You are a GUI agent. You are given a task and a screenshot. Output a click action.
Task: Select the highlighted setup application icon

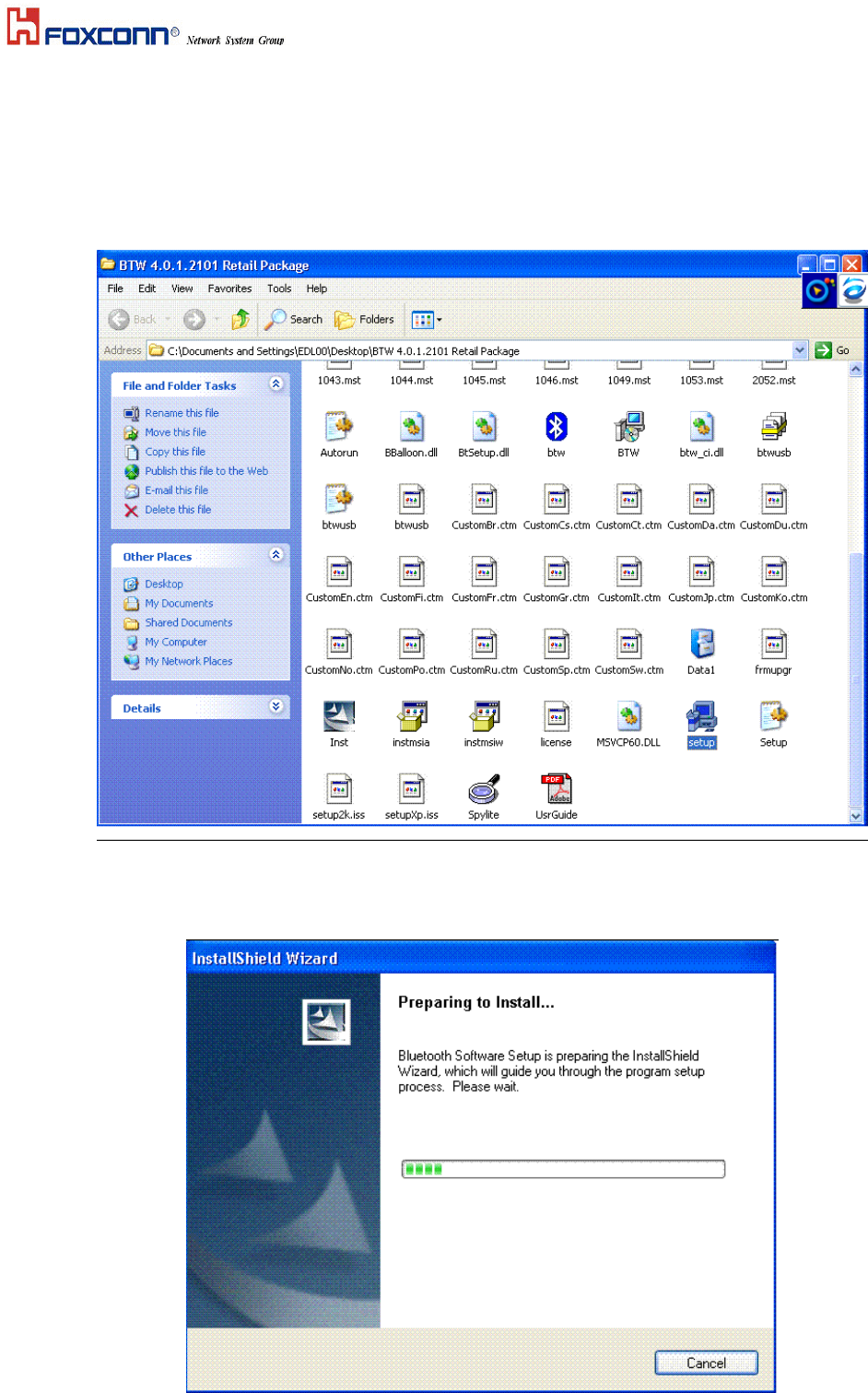coord(701,716)
